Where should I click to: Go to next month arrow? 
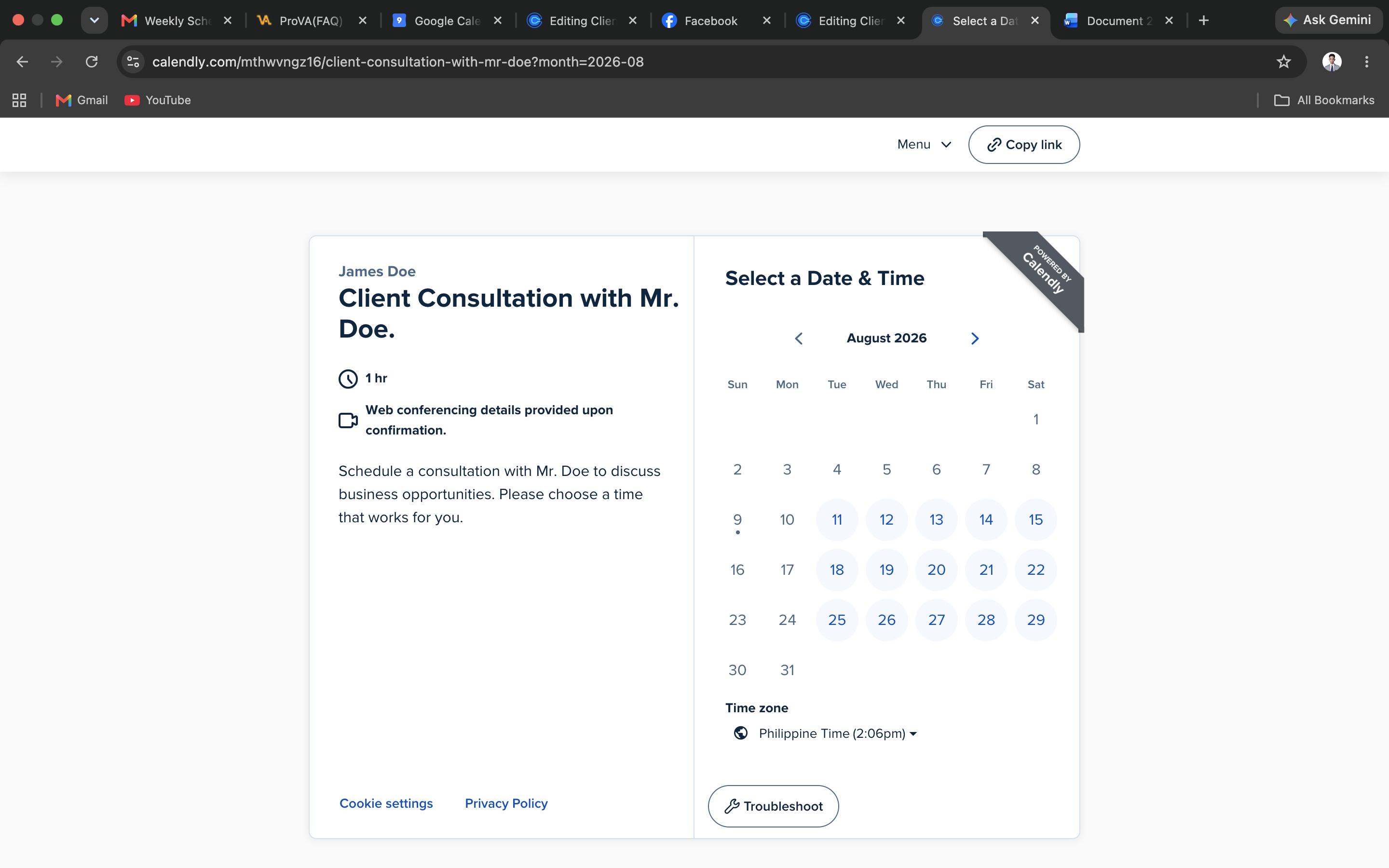pyautogui.click(x=975, y=339)
